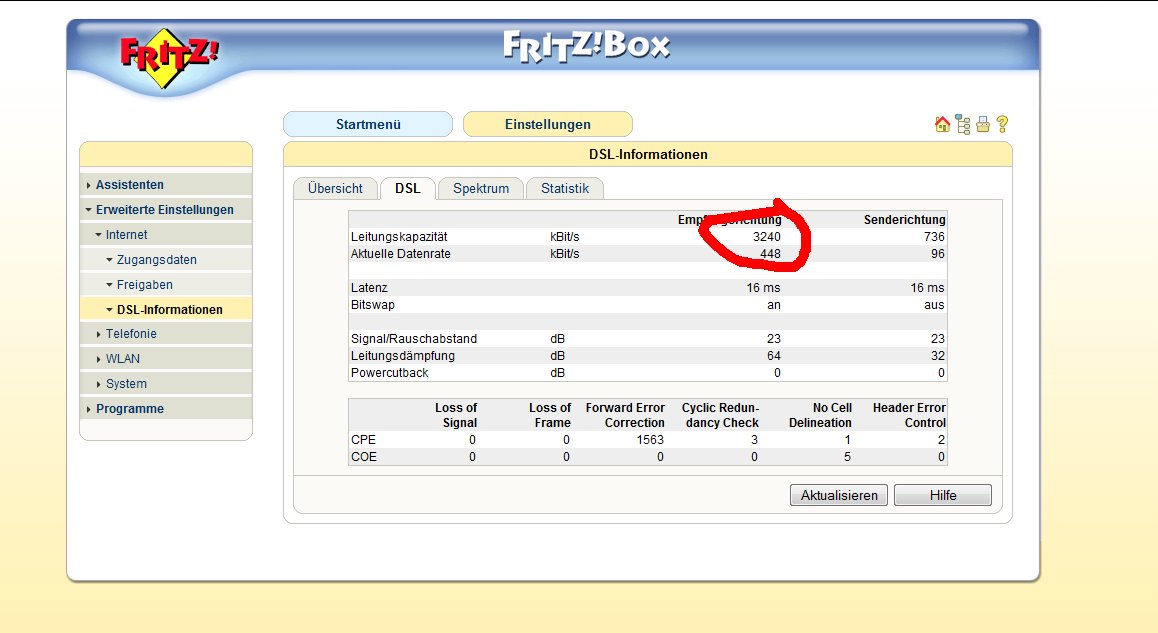Click the Senderichtung data rate 96
The image size is (1158, 633).
938,253
